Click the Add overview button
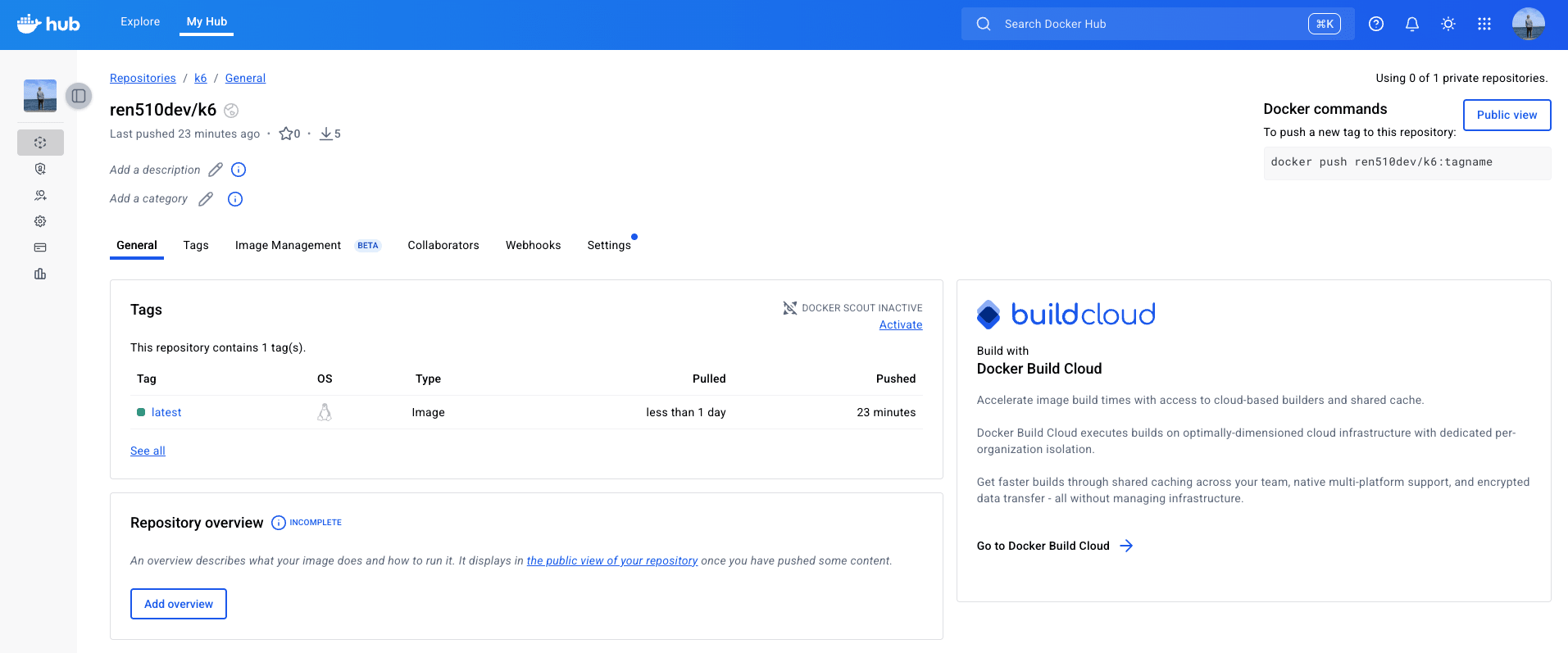The image size is (1568, 653). (x=179, y=604)
